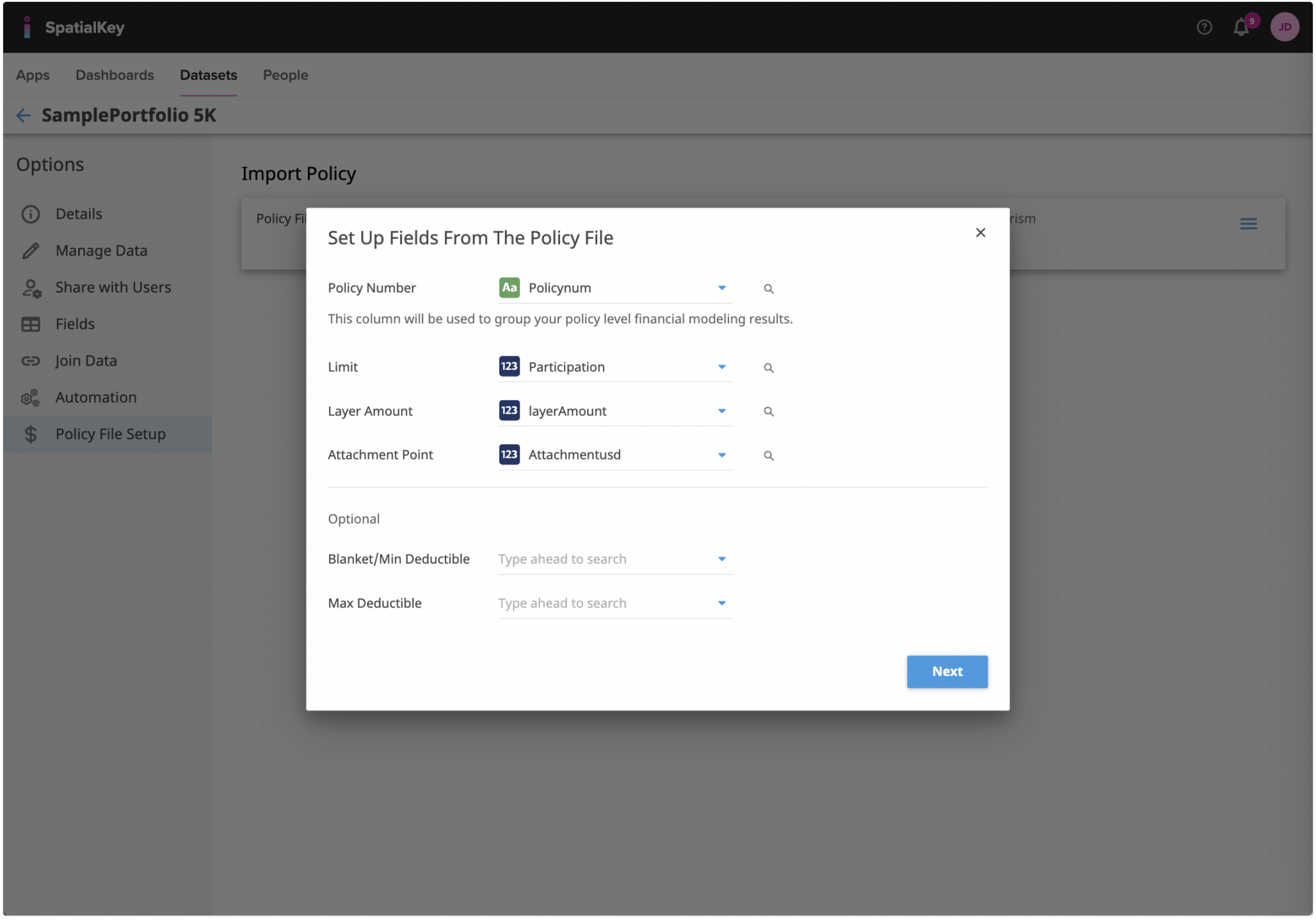Expand the Limit field dropdown arrow

pos(721,367)
